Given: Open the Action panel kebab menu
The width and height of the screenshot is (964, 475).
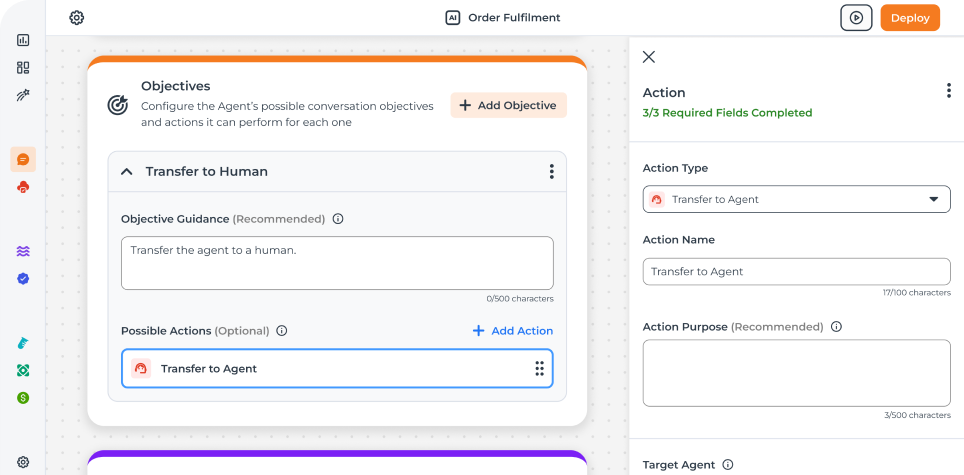Looking at the screenshot, I should [x=949, y=92].
